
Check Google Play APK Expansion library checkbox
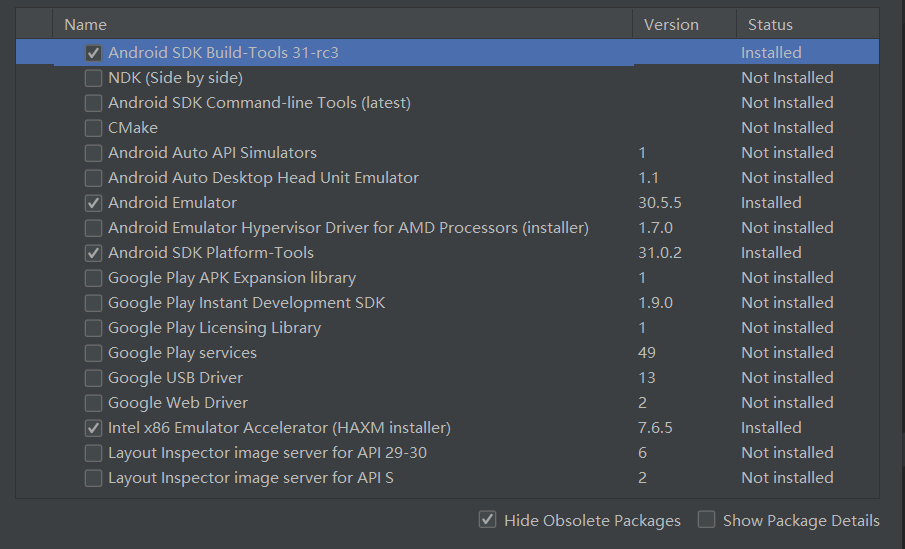coord(93,278)
